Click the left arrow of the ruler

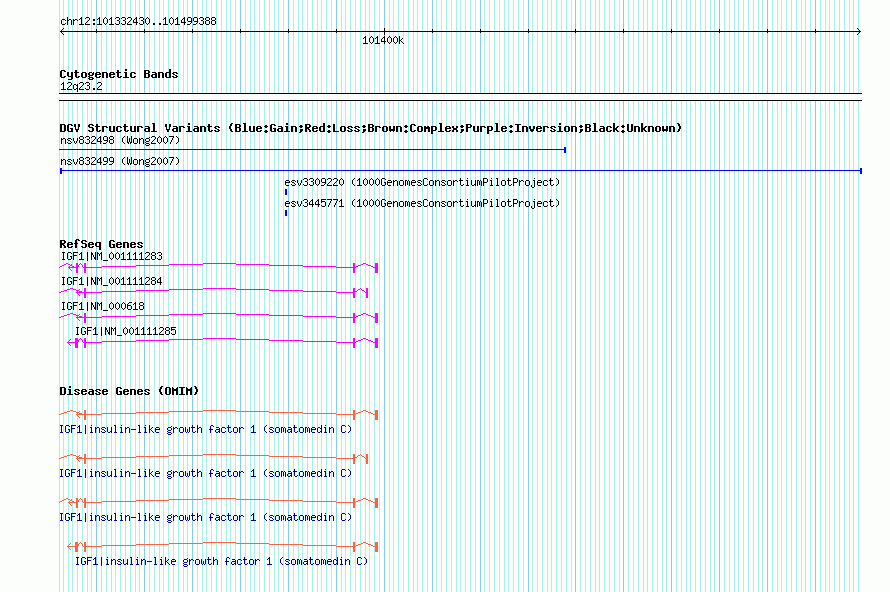pyautogui.click(x=62, y=32)
